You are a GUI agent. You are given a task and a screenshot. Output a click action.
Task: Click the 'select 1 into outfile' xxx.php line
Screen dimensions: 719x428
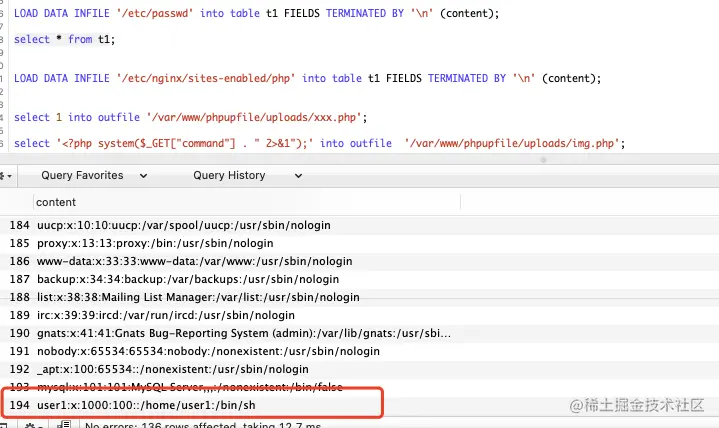190,117
